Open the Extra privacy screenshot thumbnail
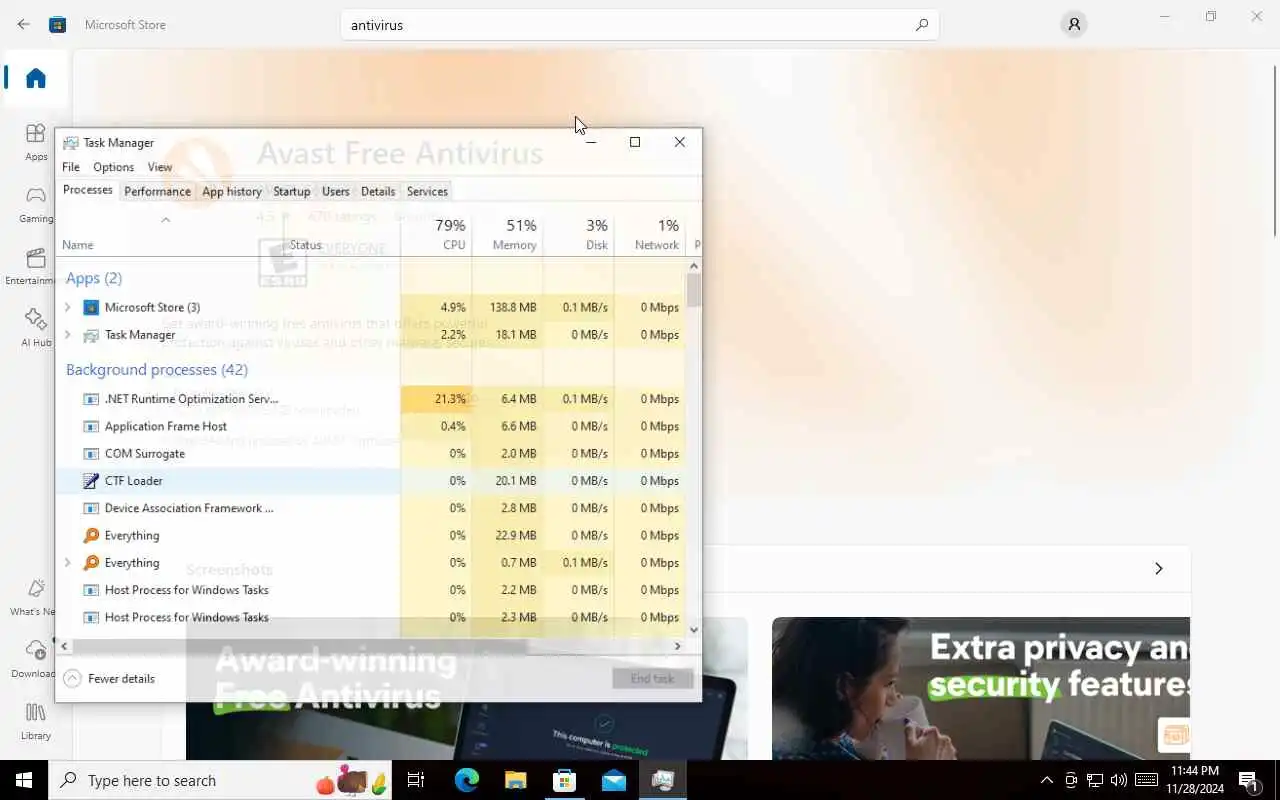Viewport: 1280px width, 800px height. pyautogui.click(x=981, y=688)
